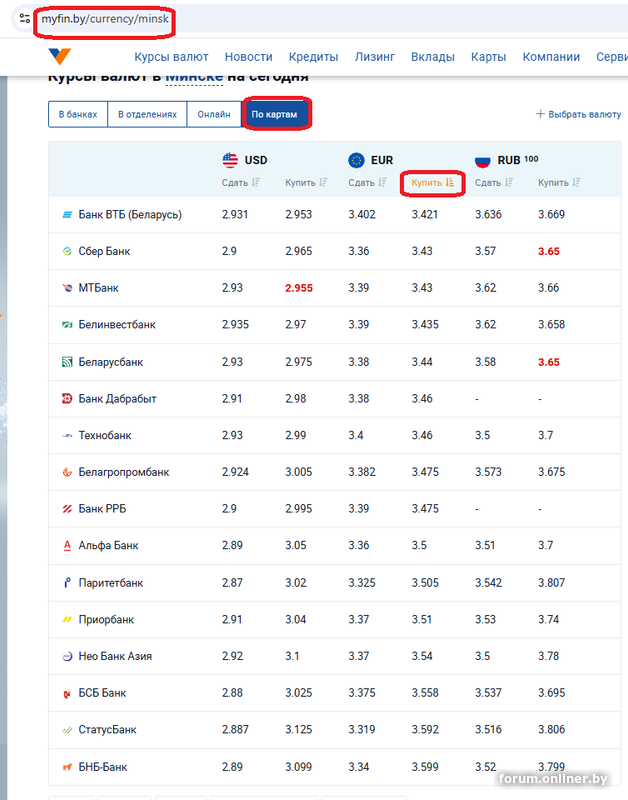Open the Компании menu

coord(551,57)
